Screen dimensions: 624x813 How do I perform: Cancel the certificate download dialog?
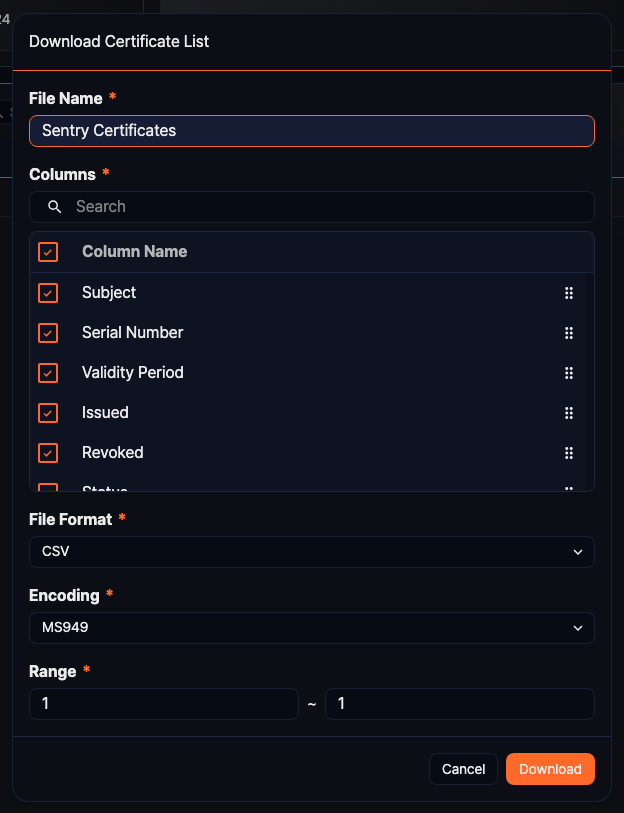click(x=463, y=769)
